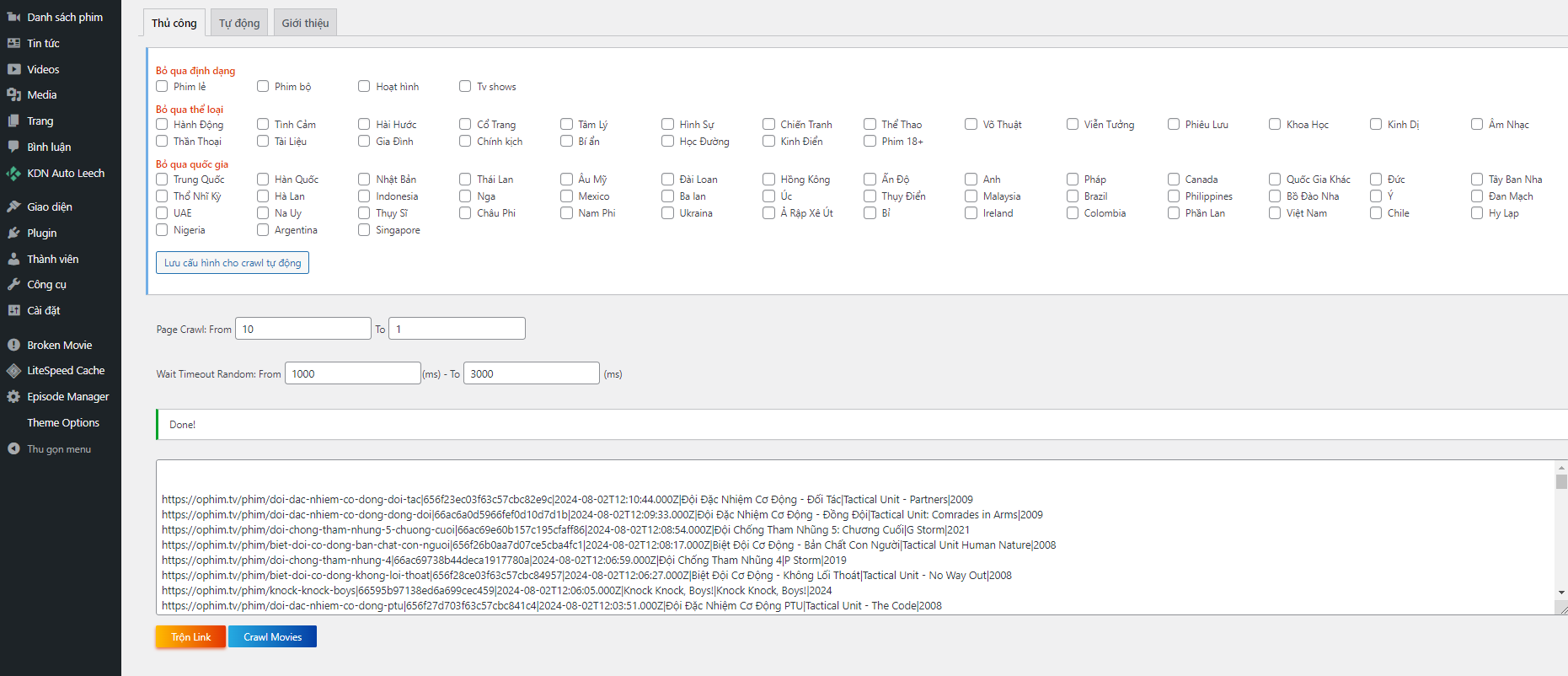The width and height of the screenshot is (1568, 676).
Task: Focus the Page Crawl From input field
Action: pos(302,329)
